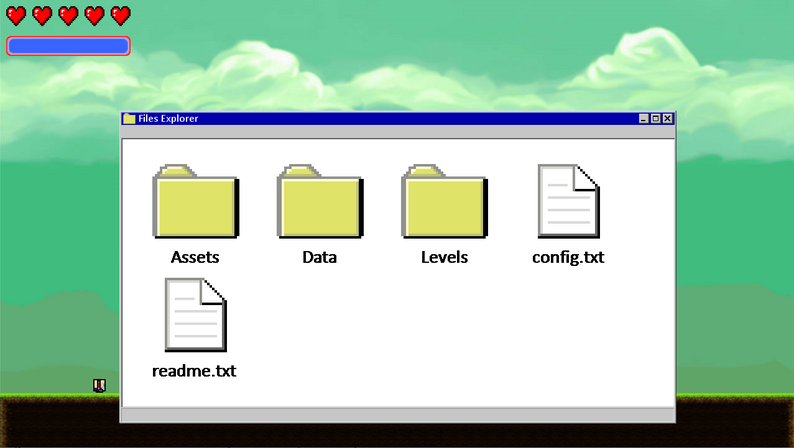Click the blue energy bar below hearts

[x=68, y=46]
